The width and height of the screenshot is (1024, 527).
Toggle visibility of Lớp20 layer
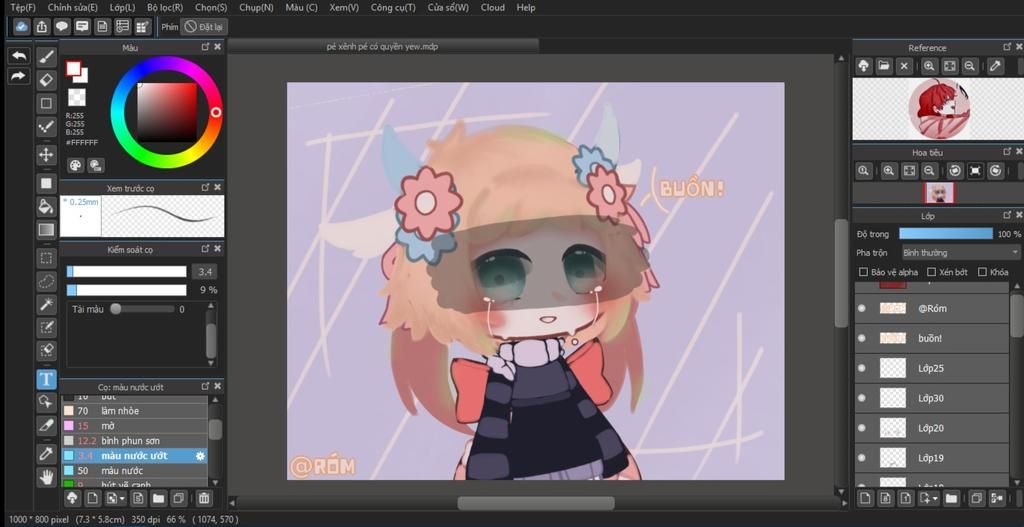point(861,428)
